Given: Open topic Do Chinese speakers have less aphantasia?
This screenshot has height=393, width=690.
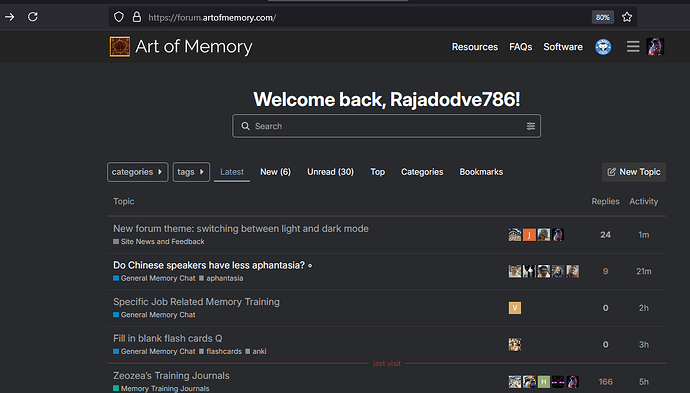Looking at the screenshot, I should pyautogui.click(x=209, y=265).
